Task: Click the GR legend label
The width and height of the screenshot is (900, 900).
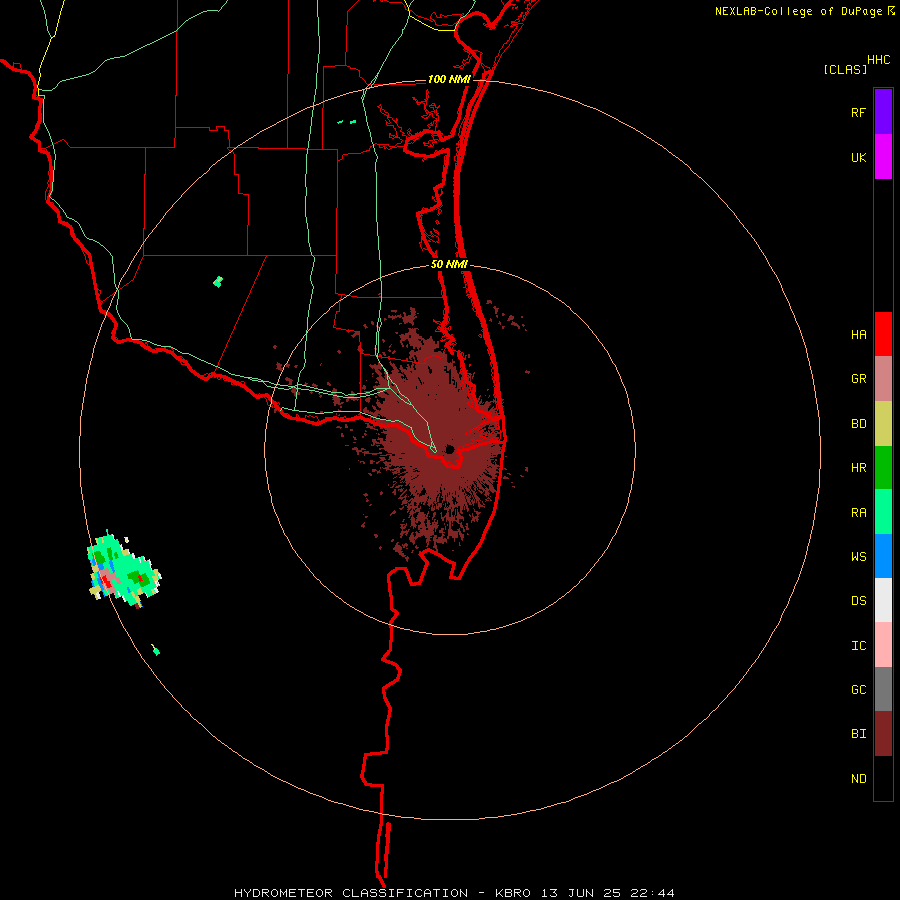Action: point(858,379)
